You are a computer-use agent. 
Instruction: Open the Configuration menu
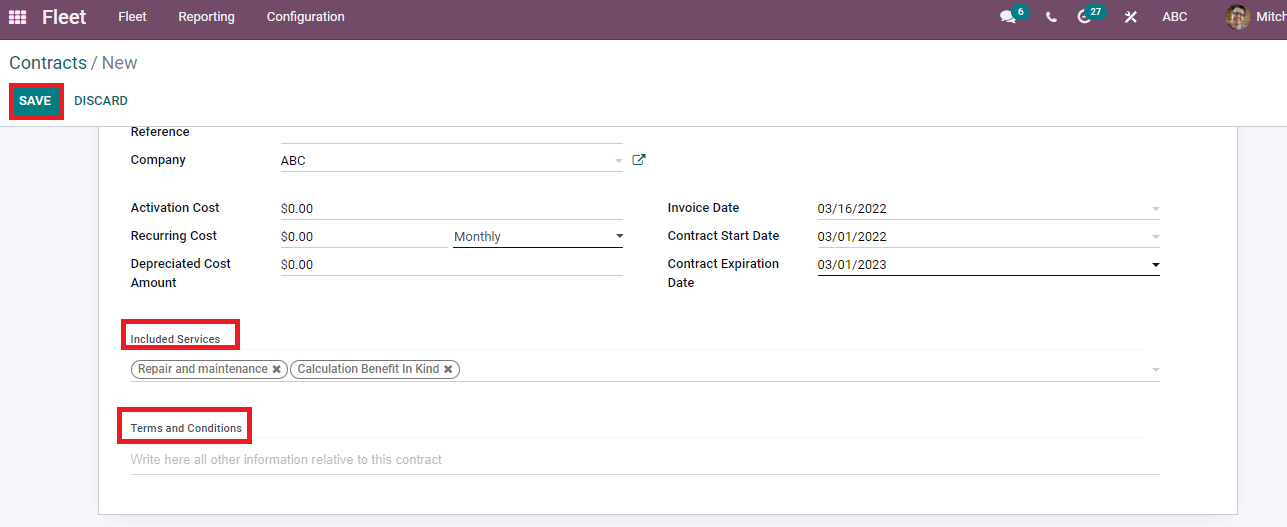pyautogui.click(x=306, y=17)
